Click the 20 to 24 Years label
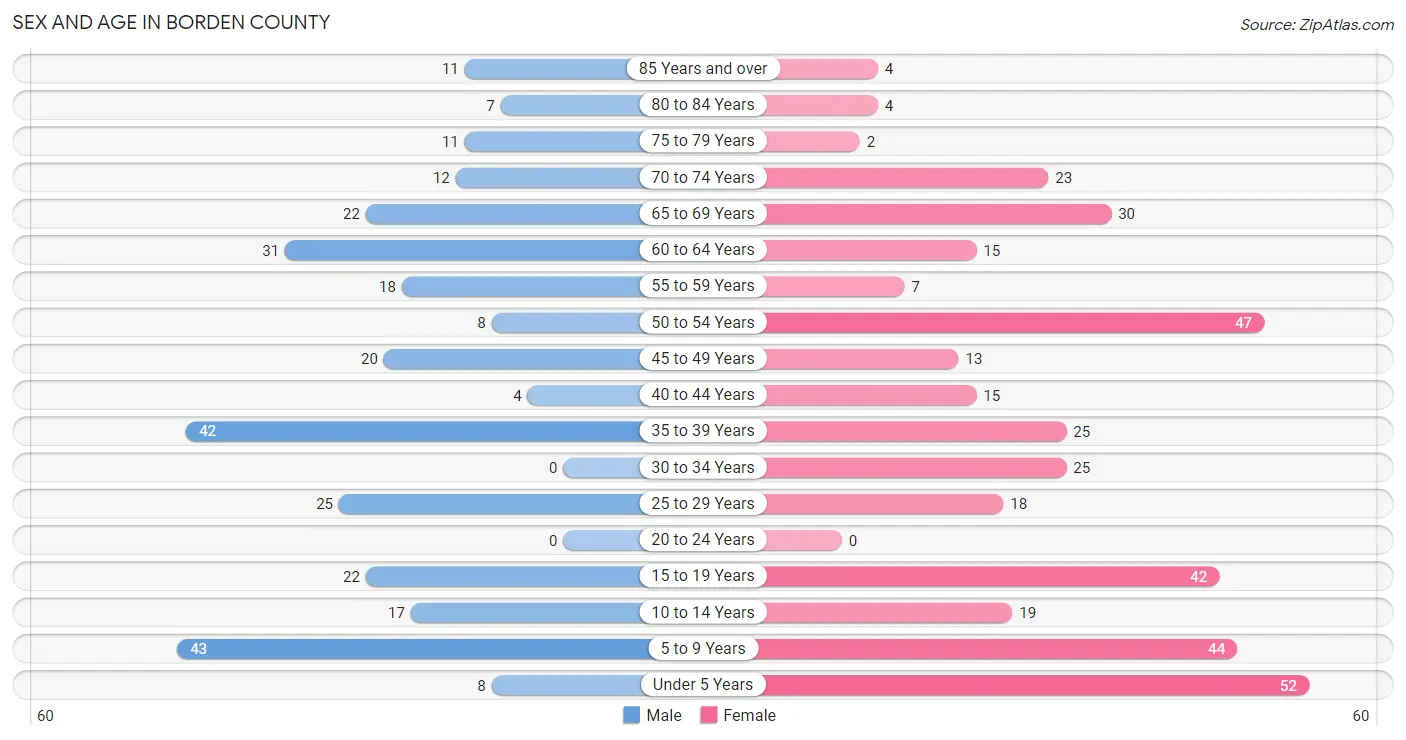Screen dimensions: 1406x740 (x=703, y=540)
